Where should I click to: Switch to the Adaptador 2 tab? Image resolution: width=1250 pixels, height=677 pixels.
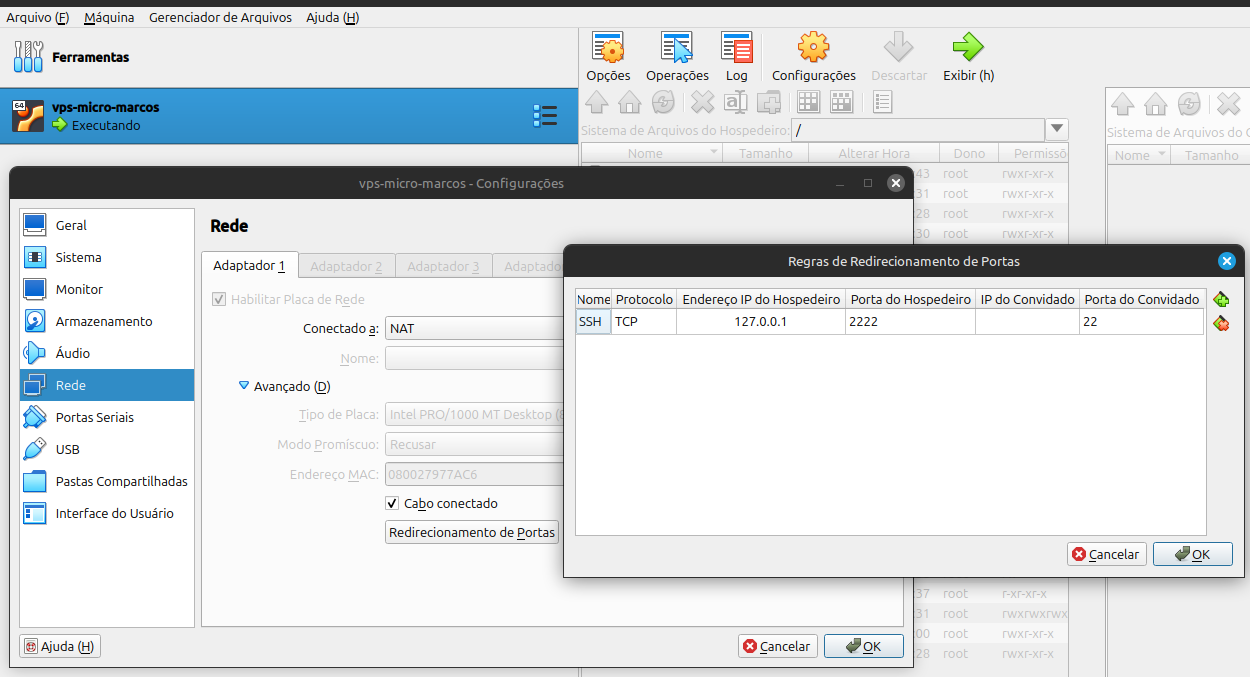click(x=346, y=266)
